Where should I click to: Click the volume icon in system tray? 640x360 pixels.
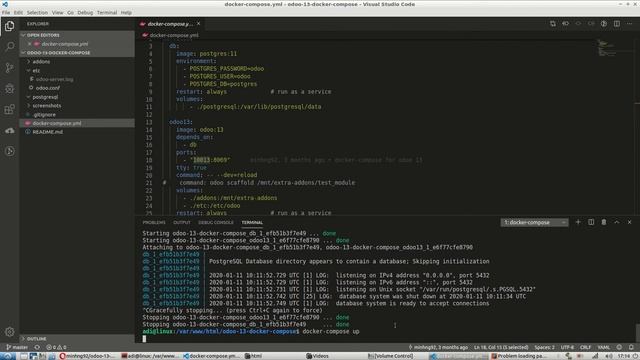608,356
